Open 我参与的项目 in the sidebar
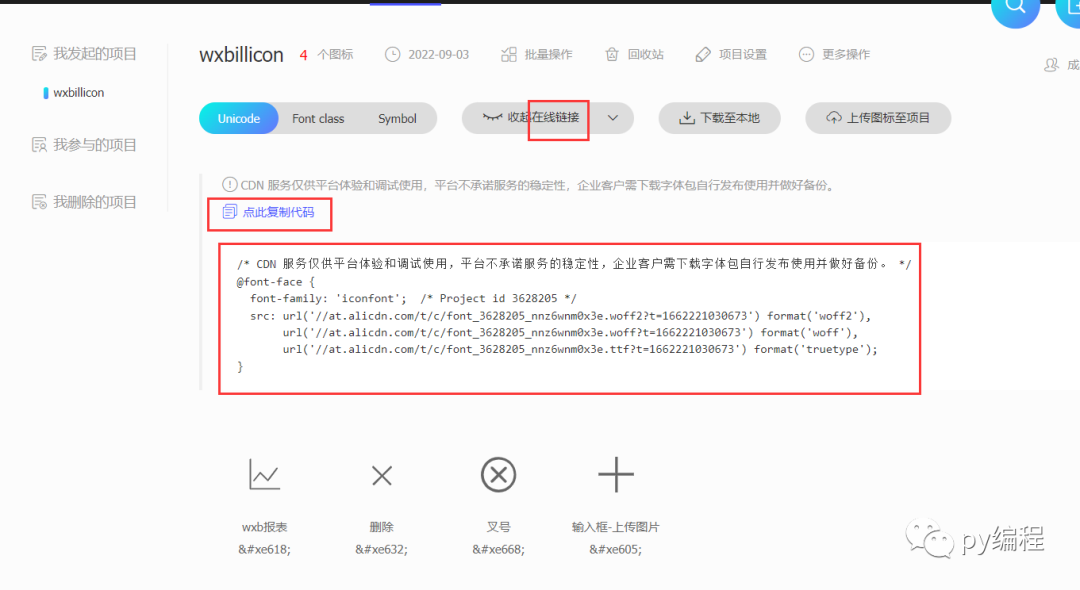Image resolution: width=1080 pixels, height=590 pixels. (x=85, y=145)
